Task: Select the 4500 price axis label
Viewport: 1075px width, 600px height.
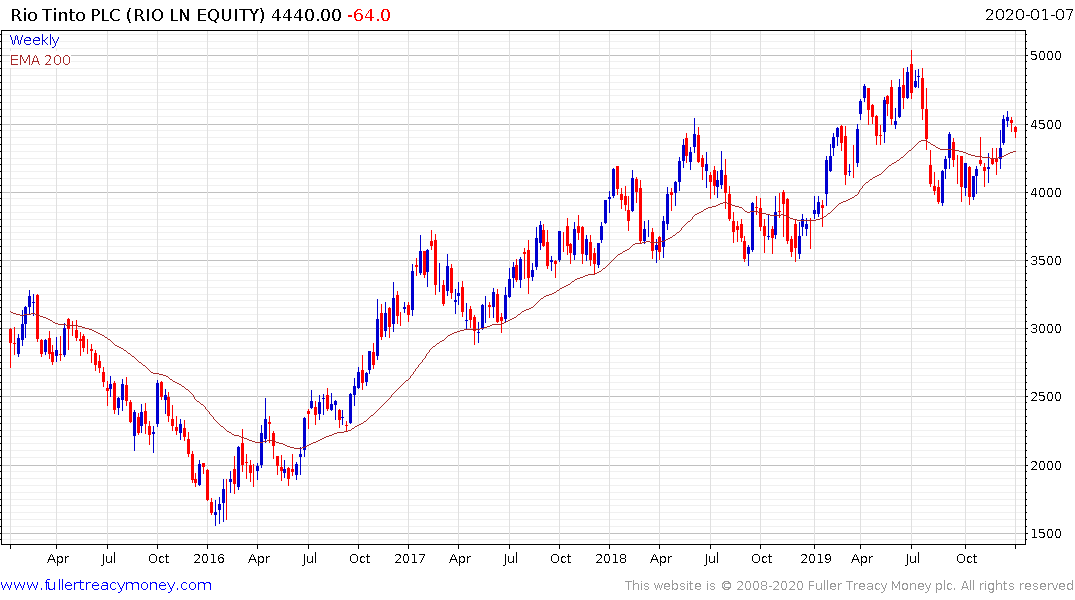Action: [1046, 125]
